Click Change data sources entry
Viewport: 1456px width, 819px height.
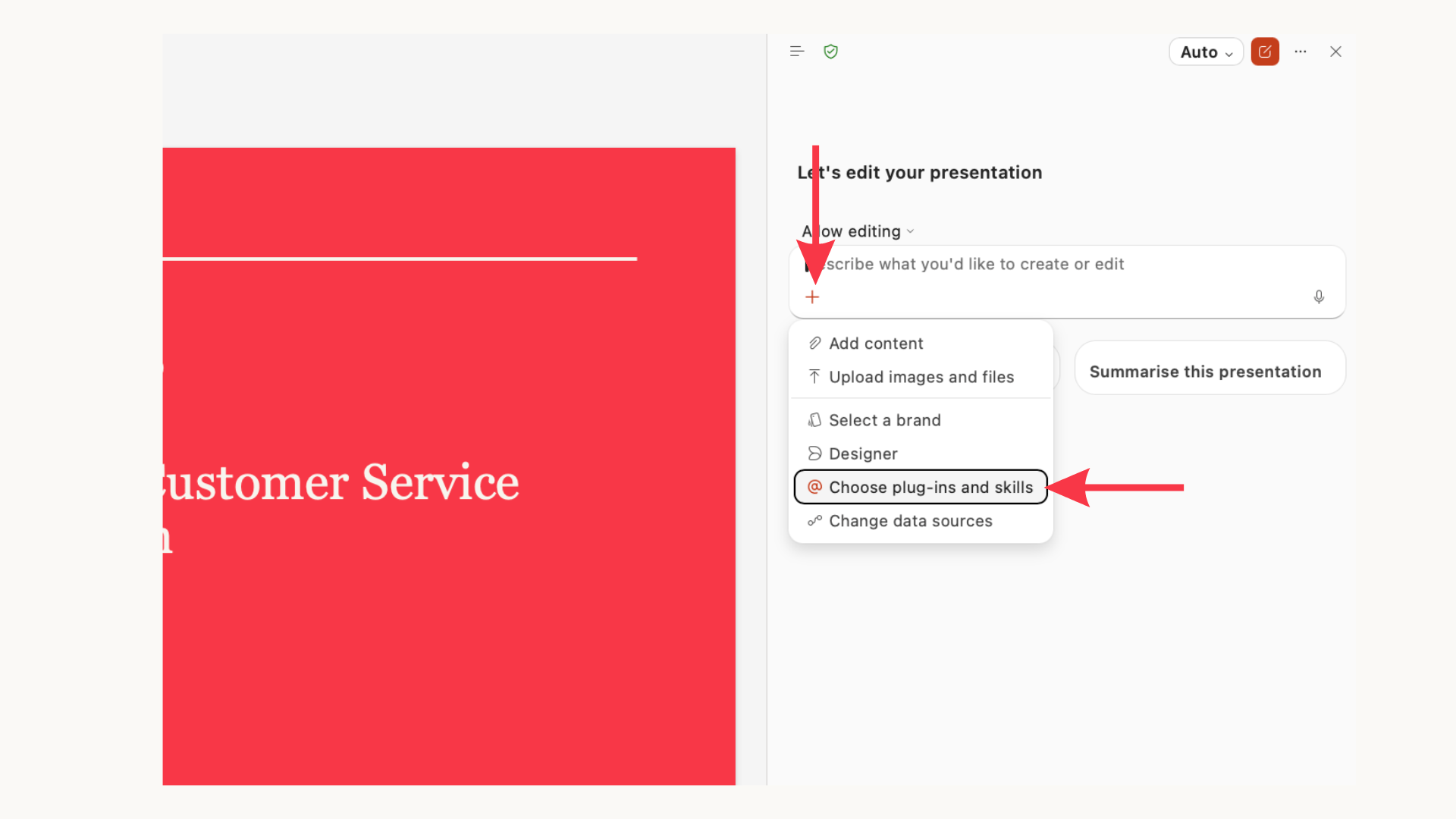tap(921, 521)
